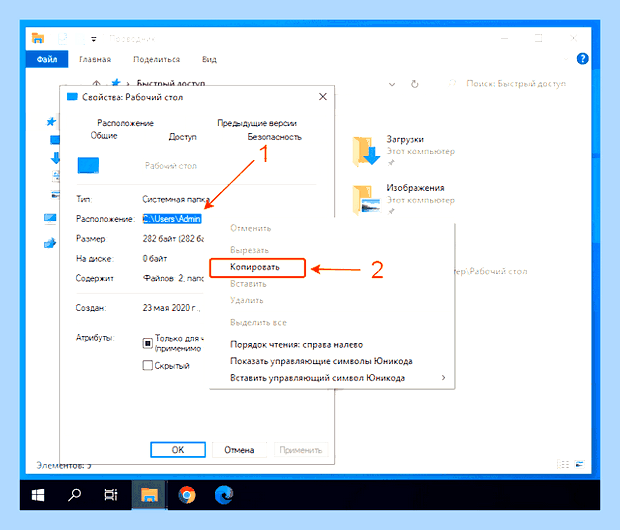Image resolution: width=620 pixels, height=530 pixels.
Task: Click File Explorer icon on the taskbar
Action: tap(149, 495)
